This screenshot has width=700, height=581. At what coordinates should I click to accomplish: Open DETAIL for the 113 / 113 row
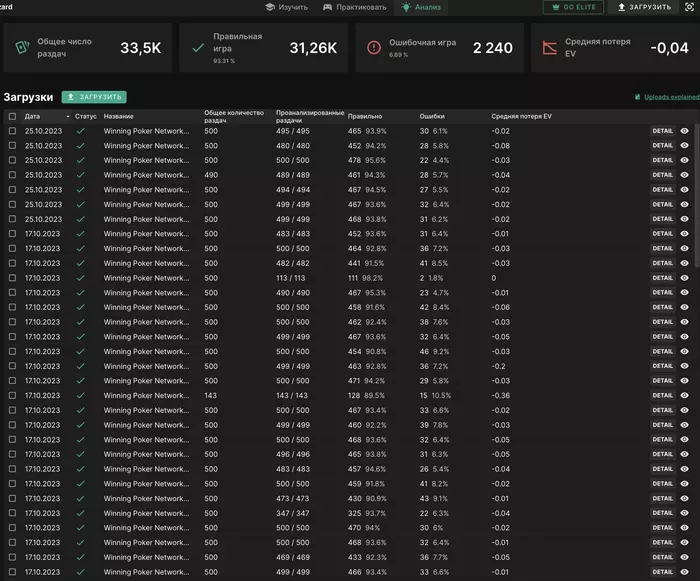pyautogui.click(x=662, y=278)
